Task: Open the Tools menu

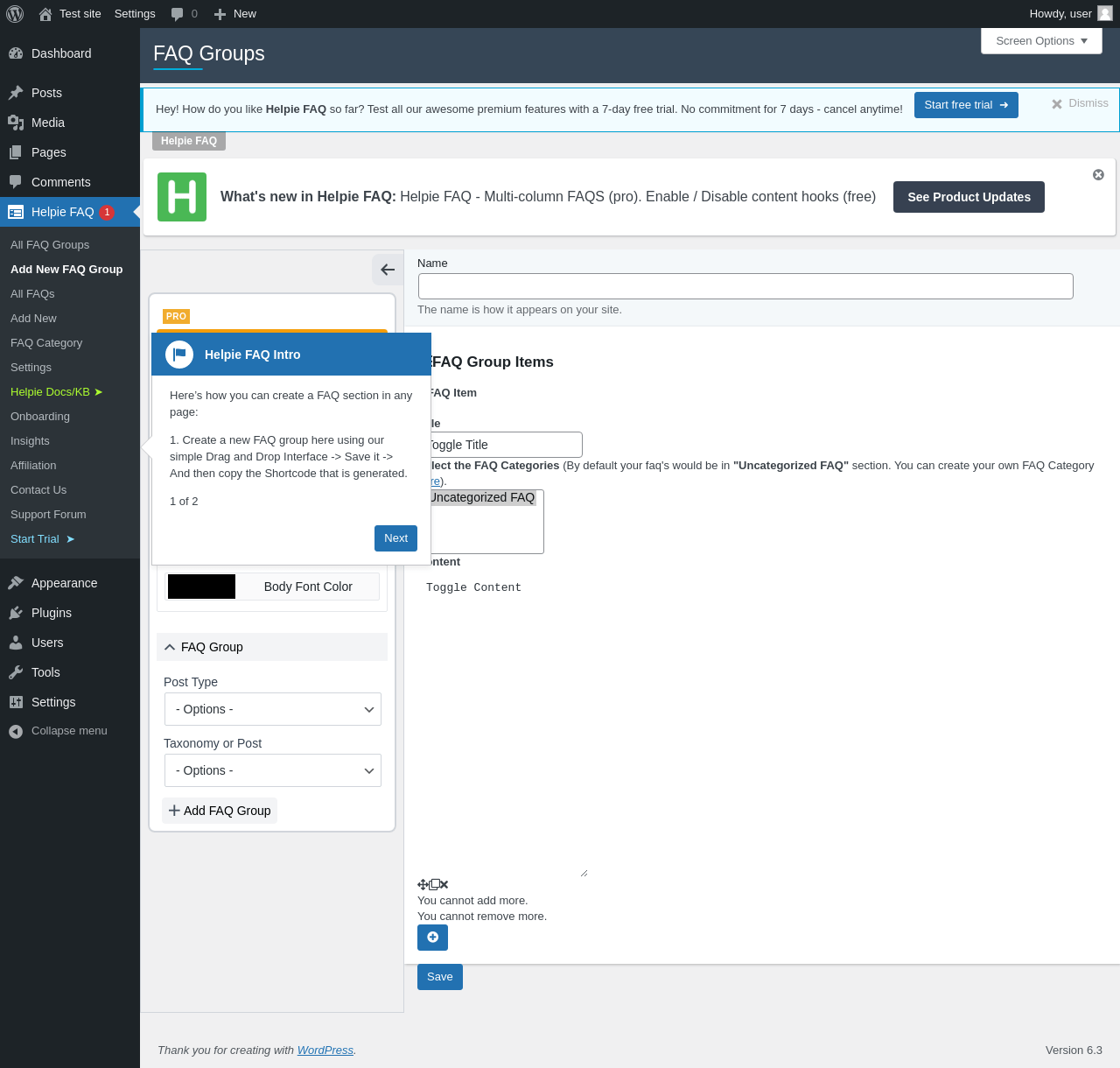Action: (70, 672)
